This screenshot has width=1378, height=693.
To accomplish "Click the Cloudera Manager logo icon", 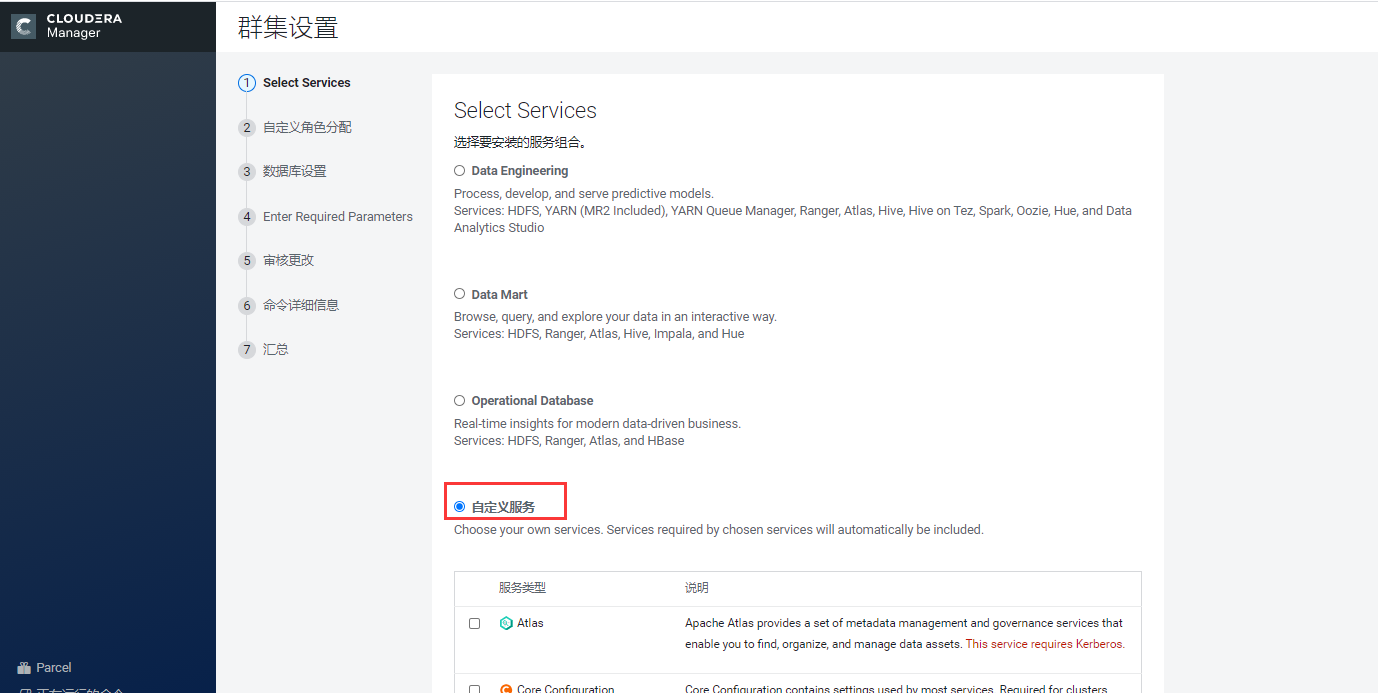I will point(24,26).
